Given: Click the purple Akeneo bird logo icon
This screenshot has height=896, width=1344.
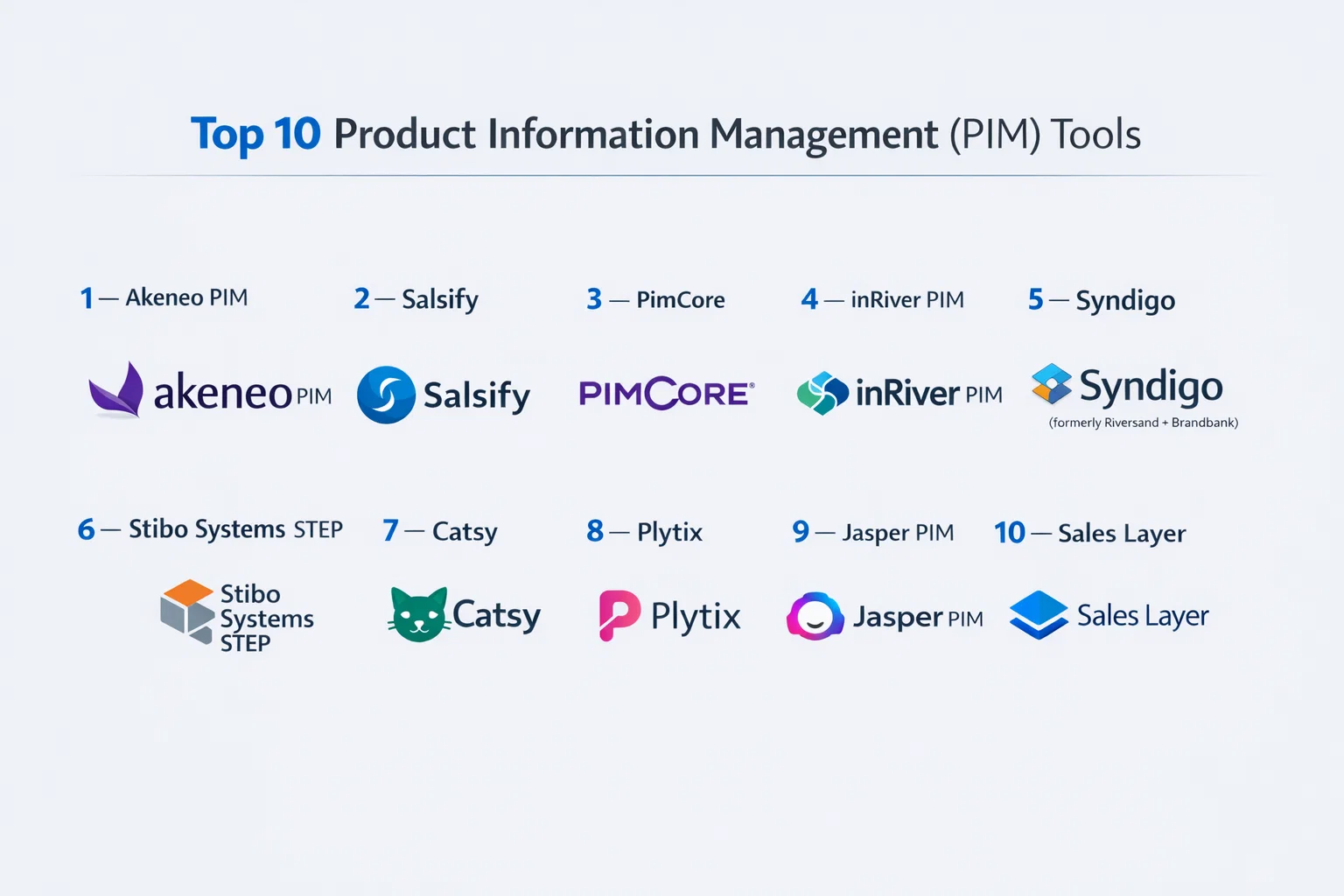Looking at the screenshot, I should pyautogui.click(x=117, y=390).
